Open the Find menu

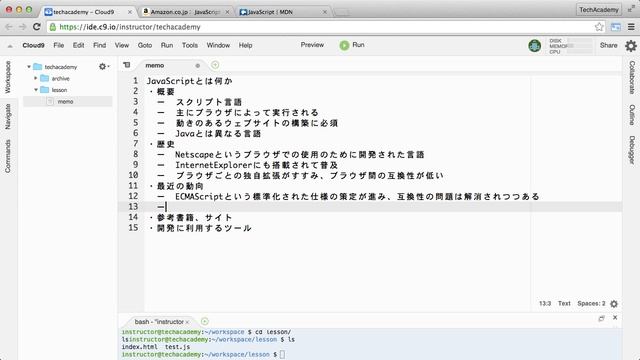tap(100, 45)
